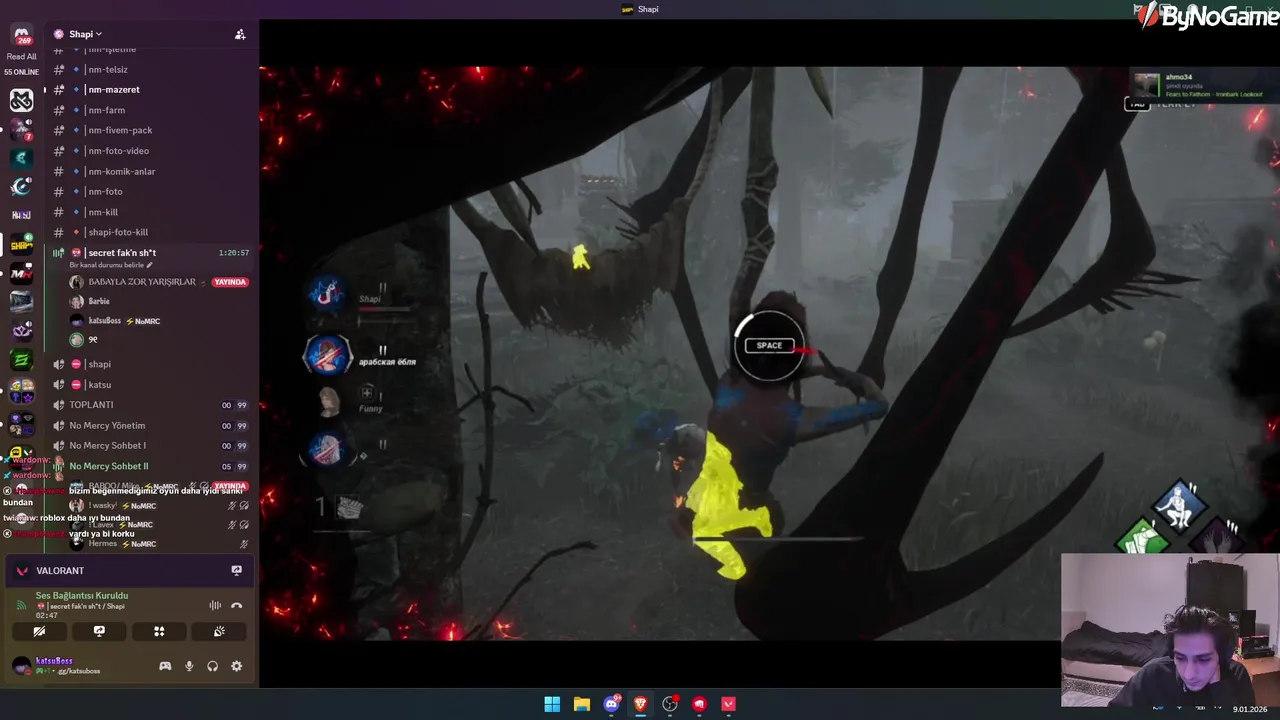This screenshot has width=1280, height=720.
Task: Open Discord direct messages home icon
Action: coord(21,36)
